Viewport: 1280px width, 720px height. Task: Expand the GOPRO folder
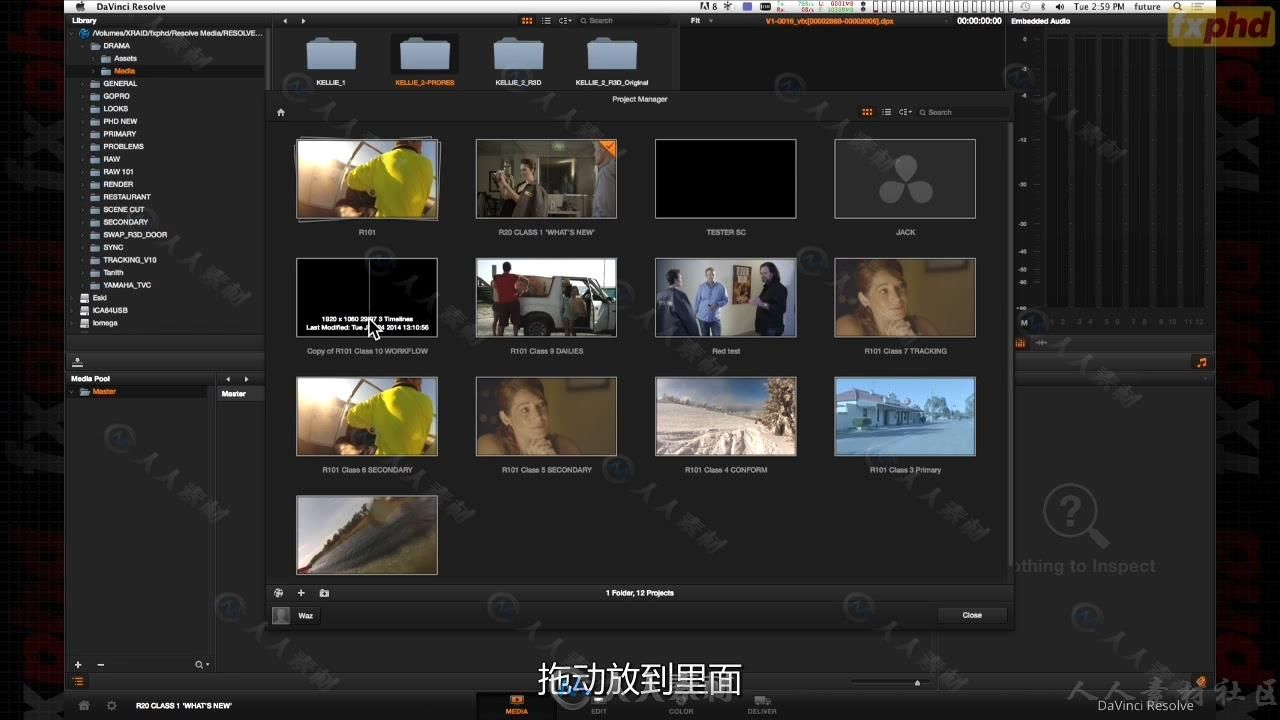tap(83, 96)
